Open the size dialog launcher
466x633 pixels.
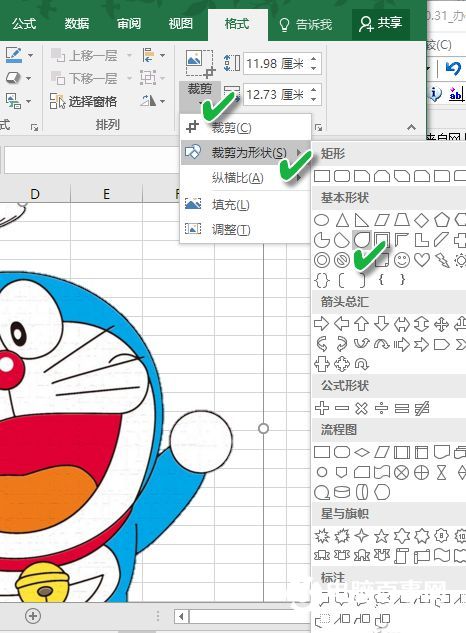coord(319,128)
